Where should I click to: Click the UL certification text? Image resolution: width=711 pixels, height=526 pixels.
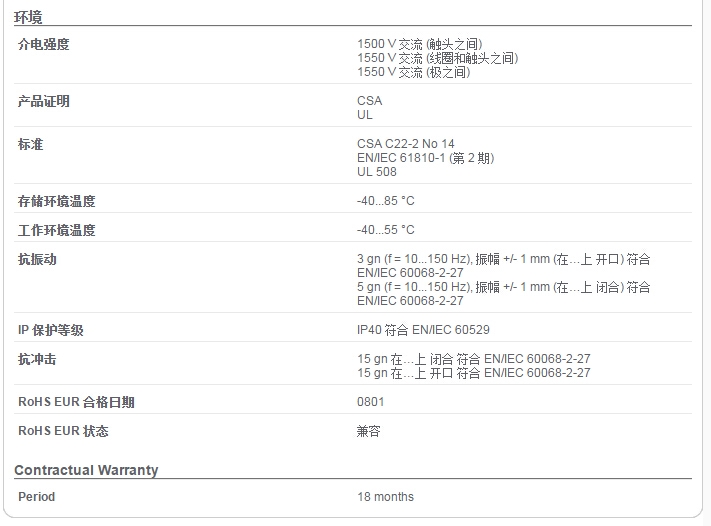(x=365, y=115)
